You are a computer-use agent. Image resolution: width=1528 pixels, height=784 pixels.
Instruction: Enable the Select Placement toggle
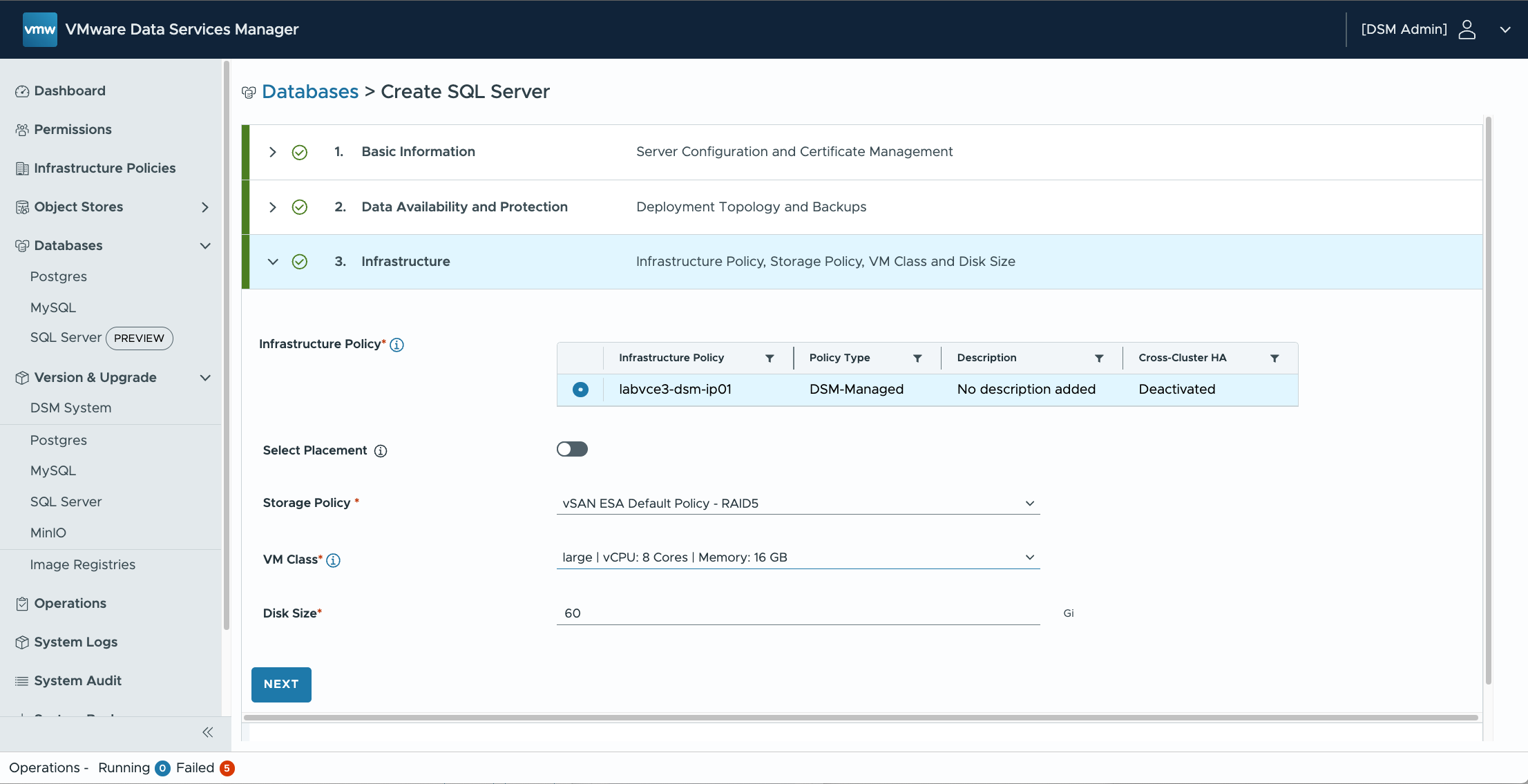click(572, 450)
